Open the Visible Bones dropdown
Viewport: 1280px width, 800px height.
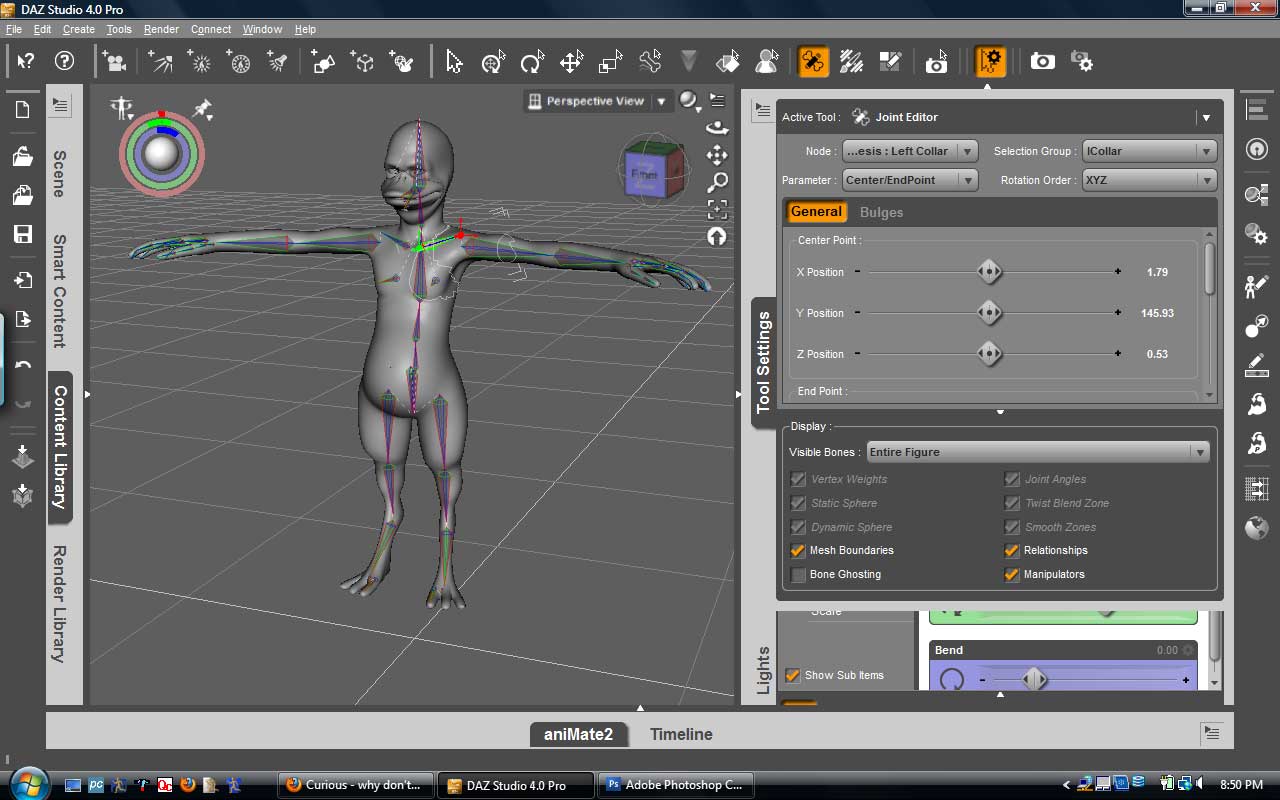1038,452
